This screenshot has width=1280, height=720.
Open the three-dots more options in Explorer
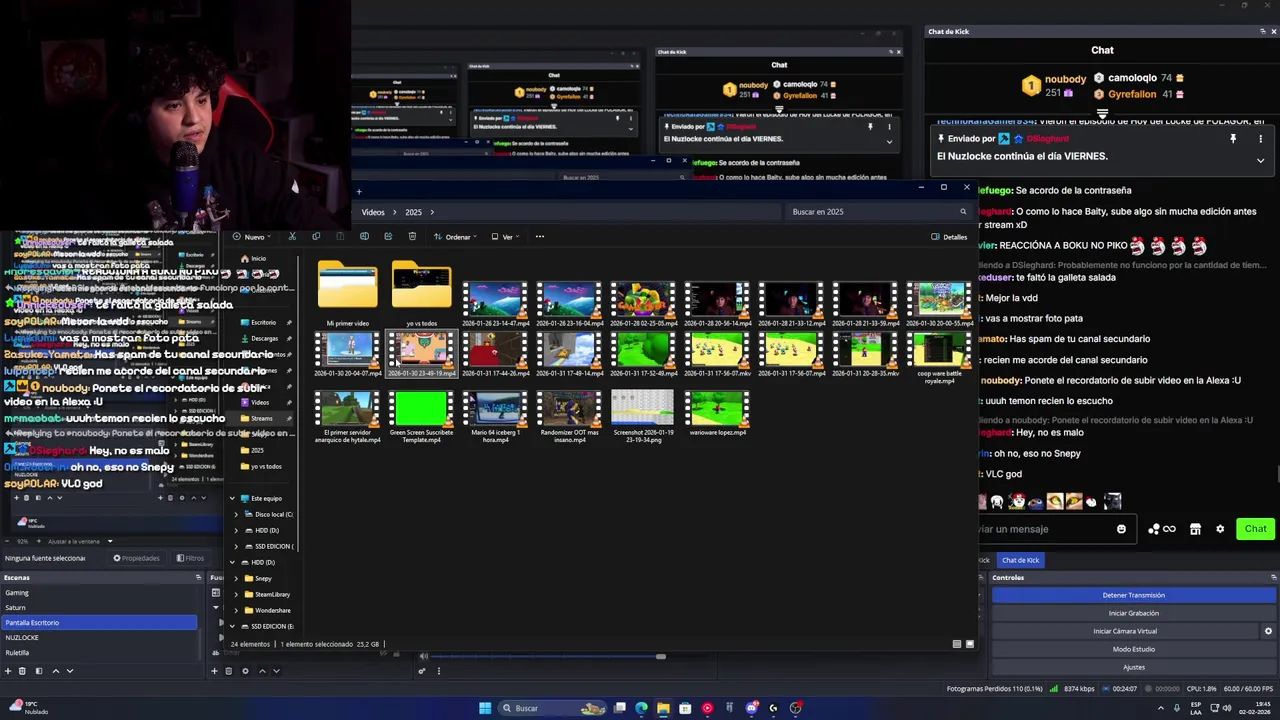(x=539, y=237)
